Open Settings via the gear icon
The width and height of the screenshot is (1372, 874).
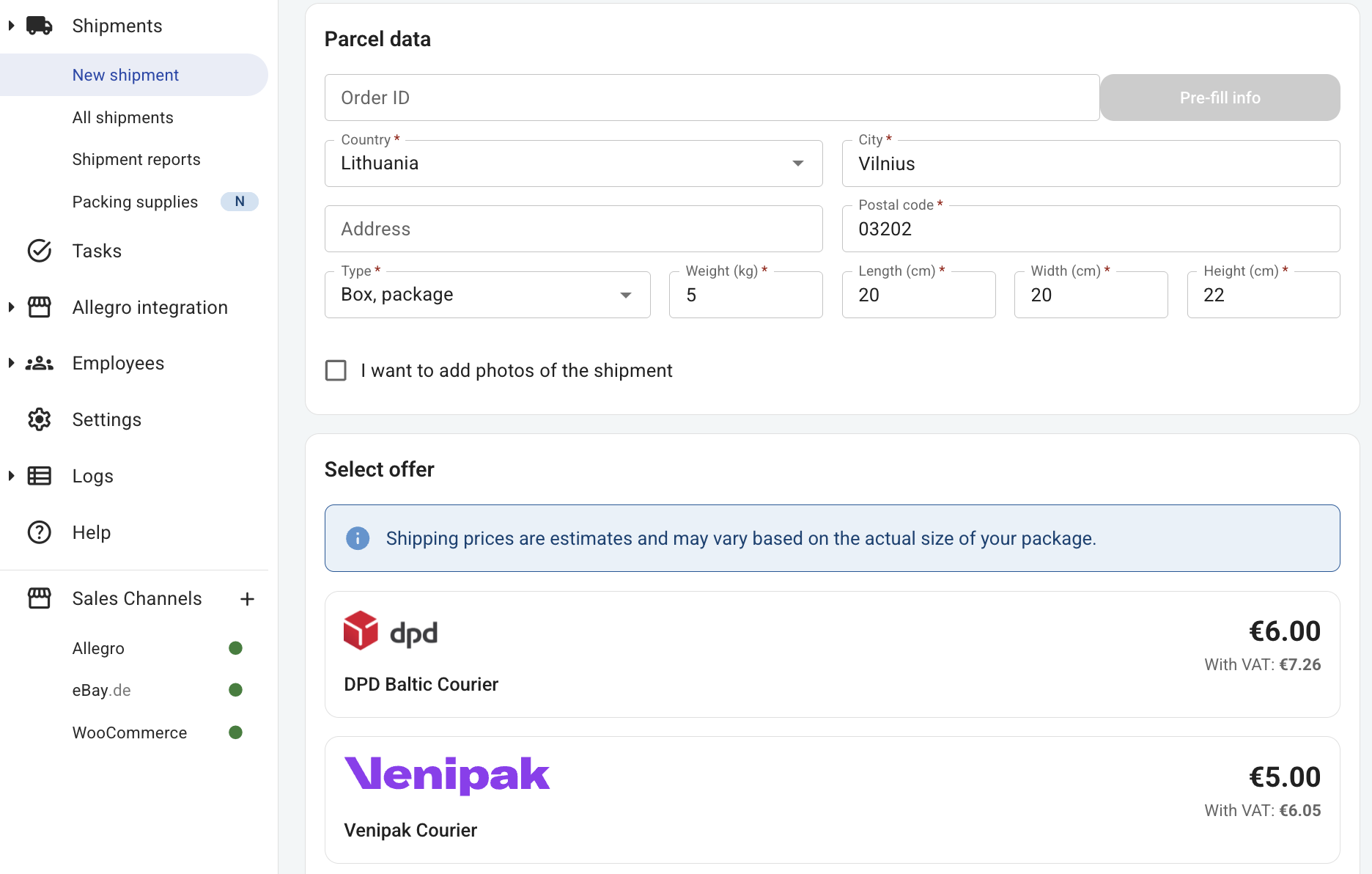pos(40,419)
